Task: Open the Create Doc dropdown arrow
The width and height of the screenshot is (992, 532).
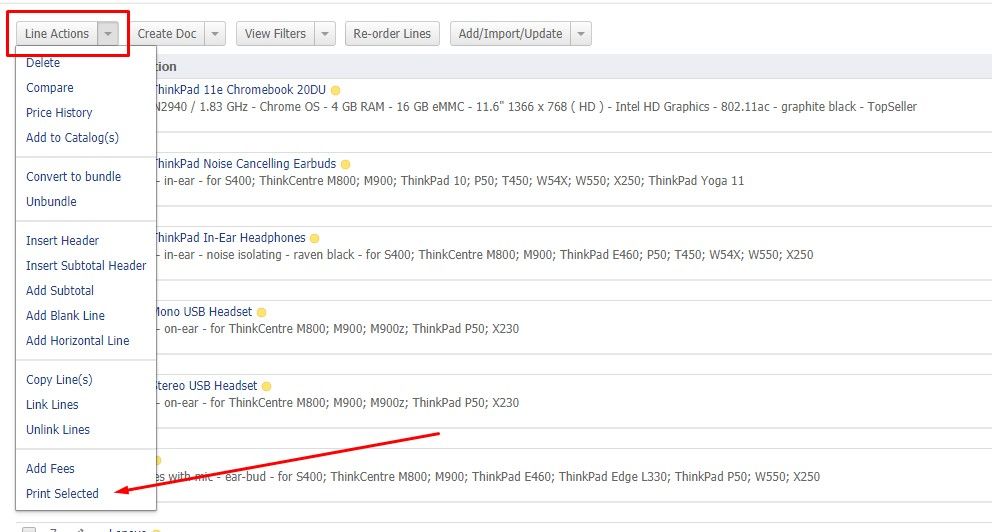Action: [x=215, y=34]
